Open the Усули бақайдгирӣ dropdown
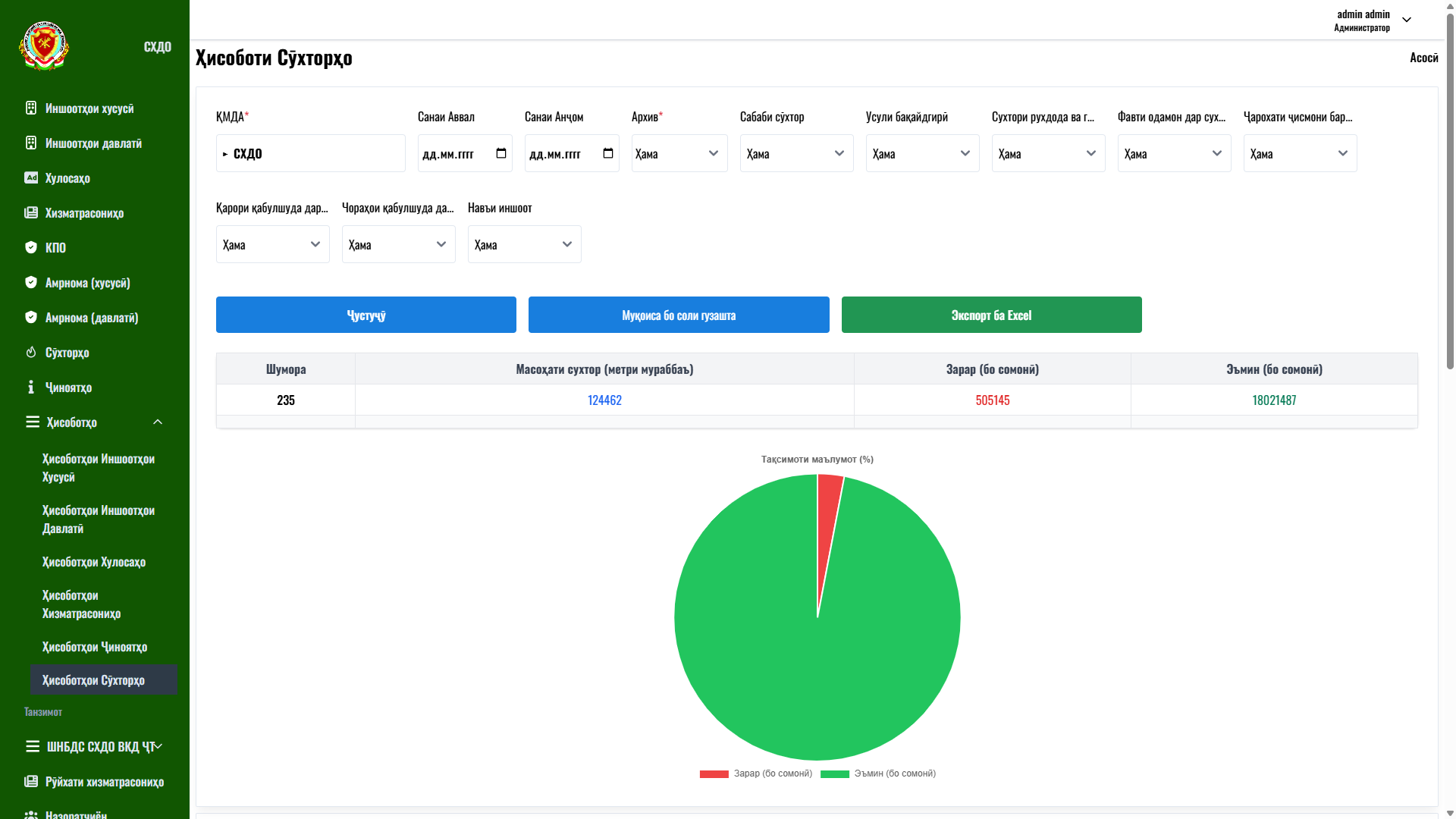This screenshot has width=1456, height=819. [x=922, y=153]
